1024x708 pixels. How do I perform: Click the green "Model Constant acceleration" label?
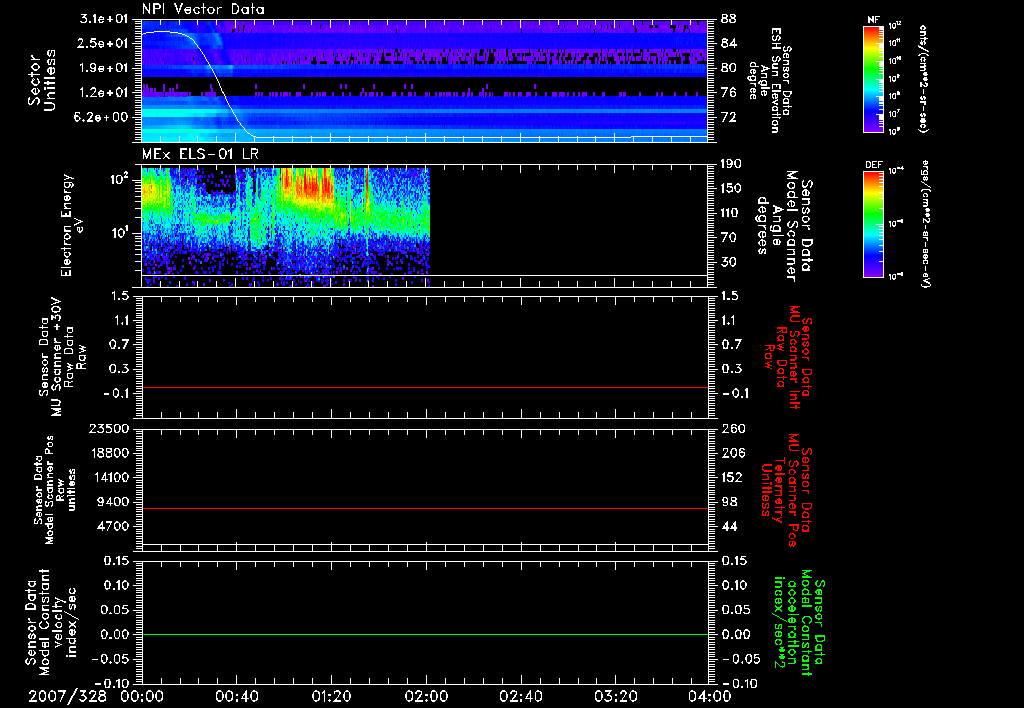coord(799,622)
